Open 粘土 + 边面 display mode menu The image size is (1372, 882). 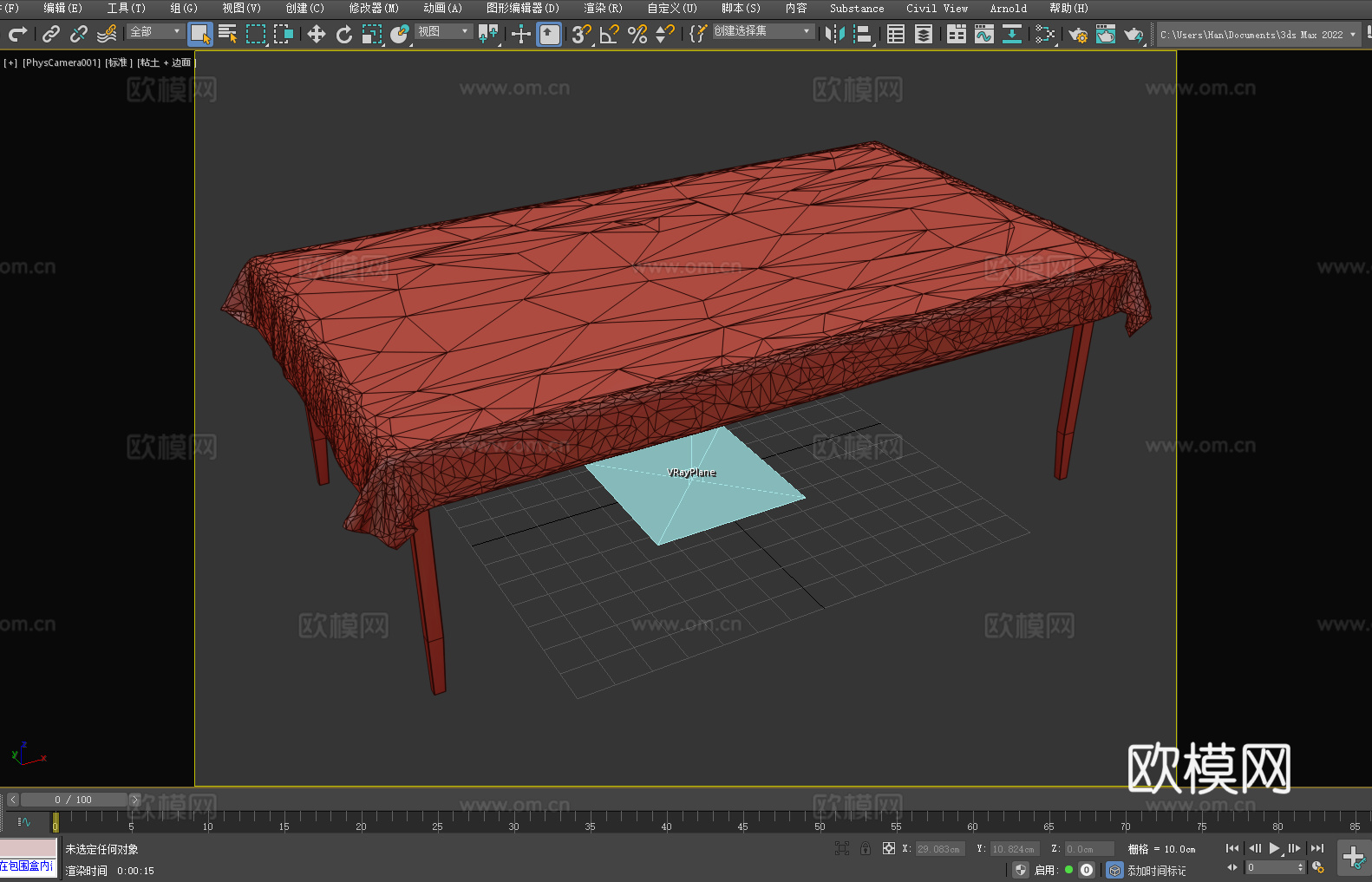point(166,62)
